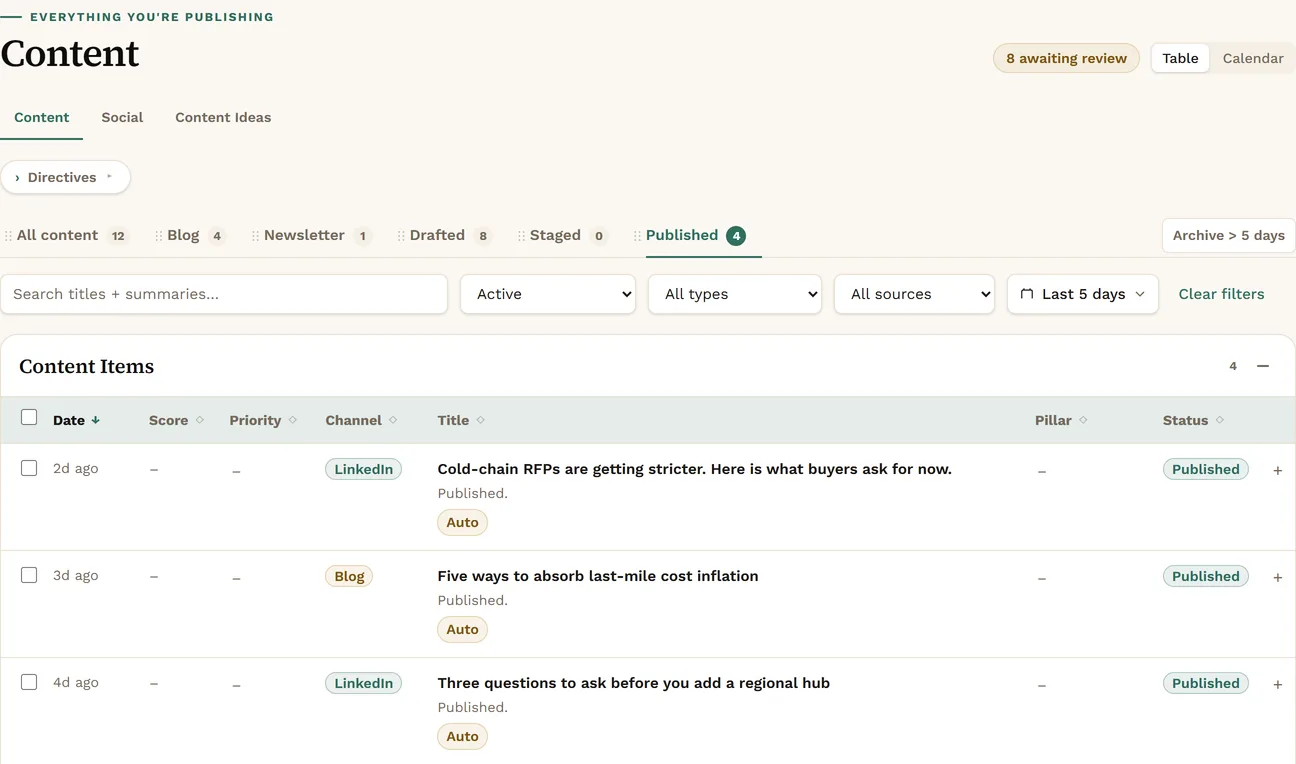Open the All types dropdown

click(735, 294)
